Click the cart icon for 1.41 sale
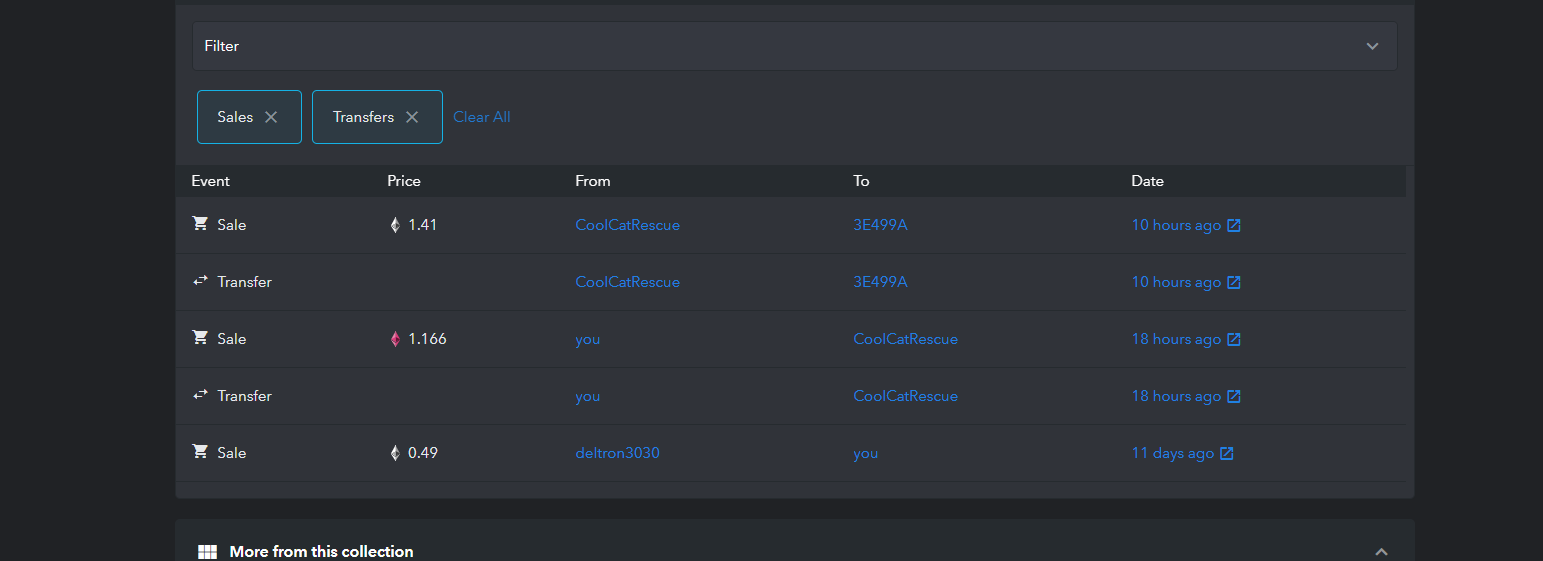 (200, 224)
